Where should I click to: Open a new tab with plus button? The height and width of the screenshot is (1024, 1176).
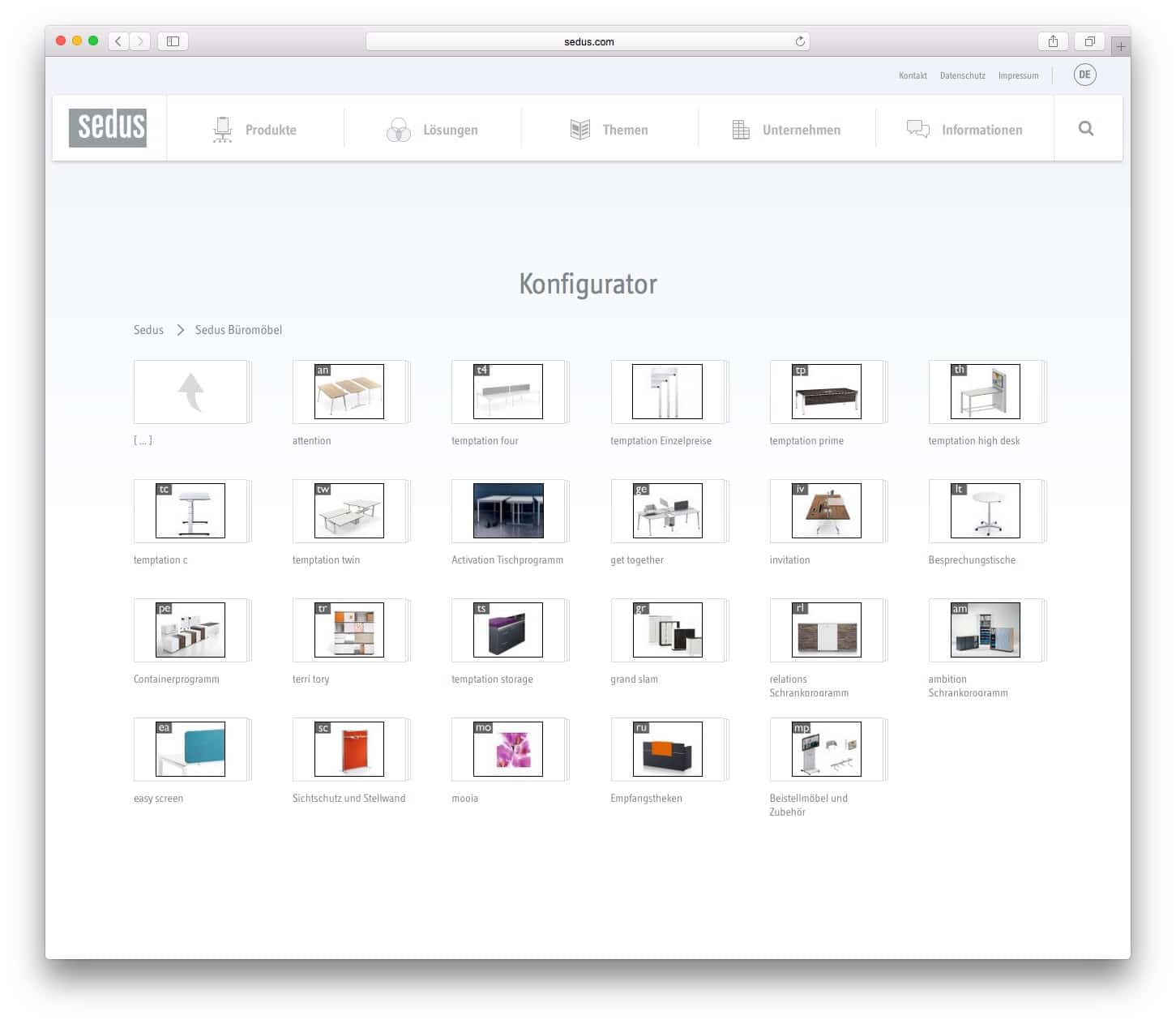click(1121, 46)
